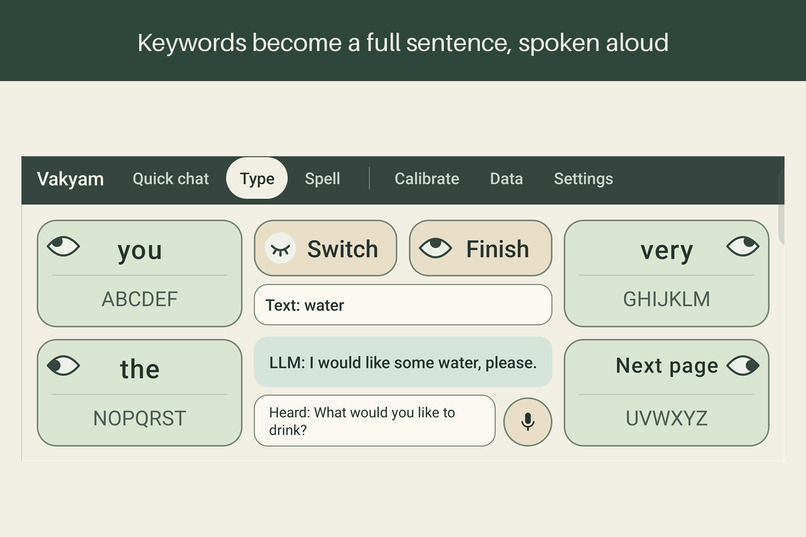Select the NOPQRST letter group
Image resolution: width=806 pixels, height=537 pixels.
tap(140, 418)
